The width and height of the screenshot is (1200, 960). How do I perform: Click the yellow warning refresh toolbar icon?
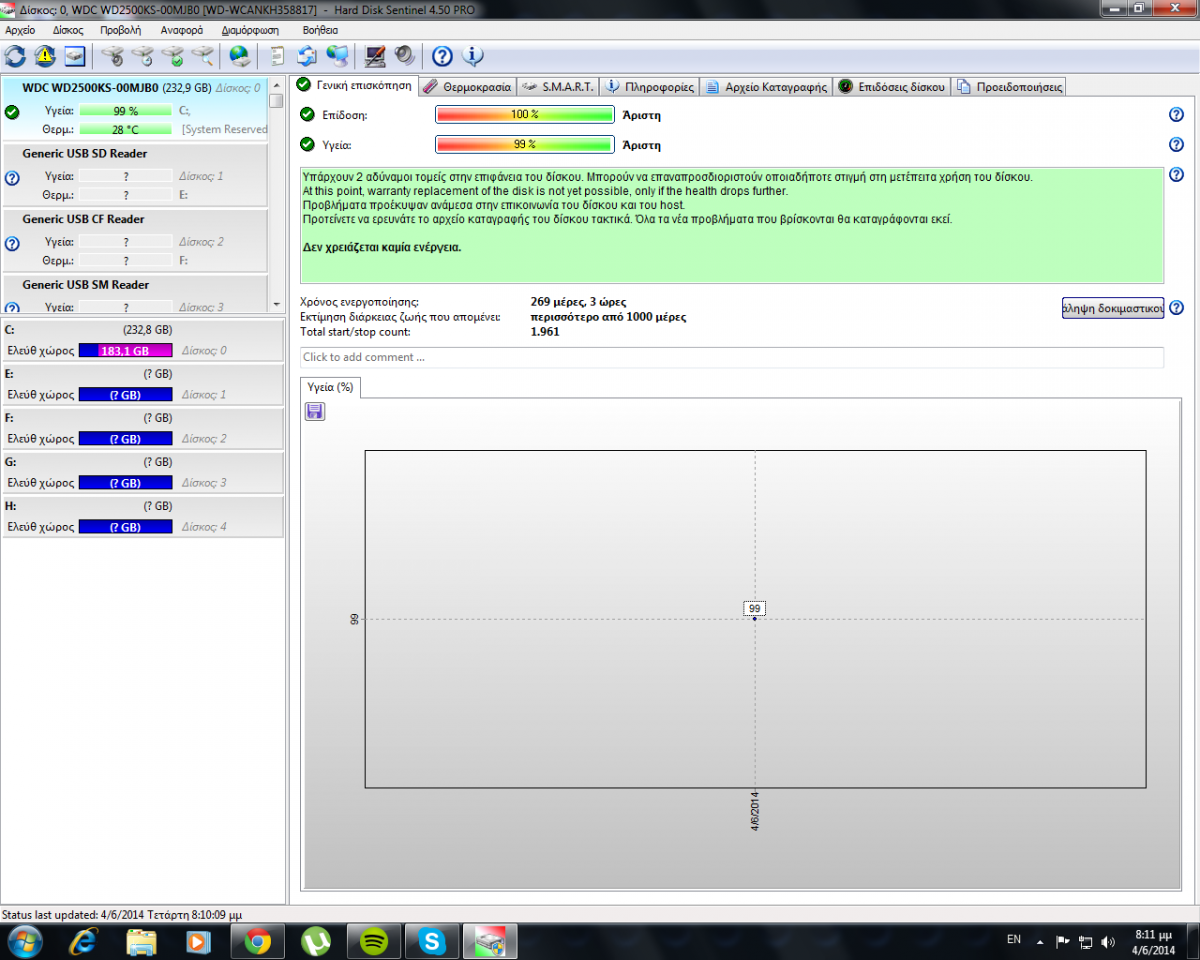[x=45, y=55]
